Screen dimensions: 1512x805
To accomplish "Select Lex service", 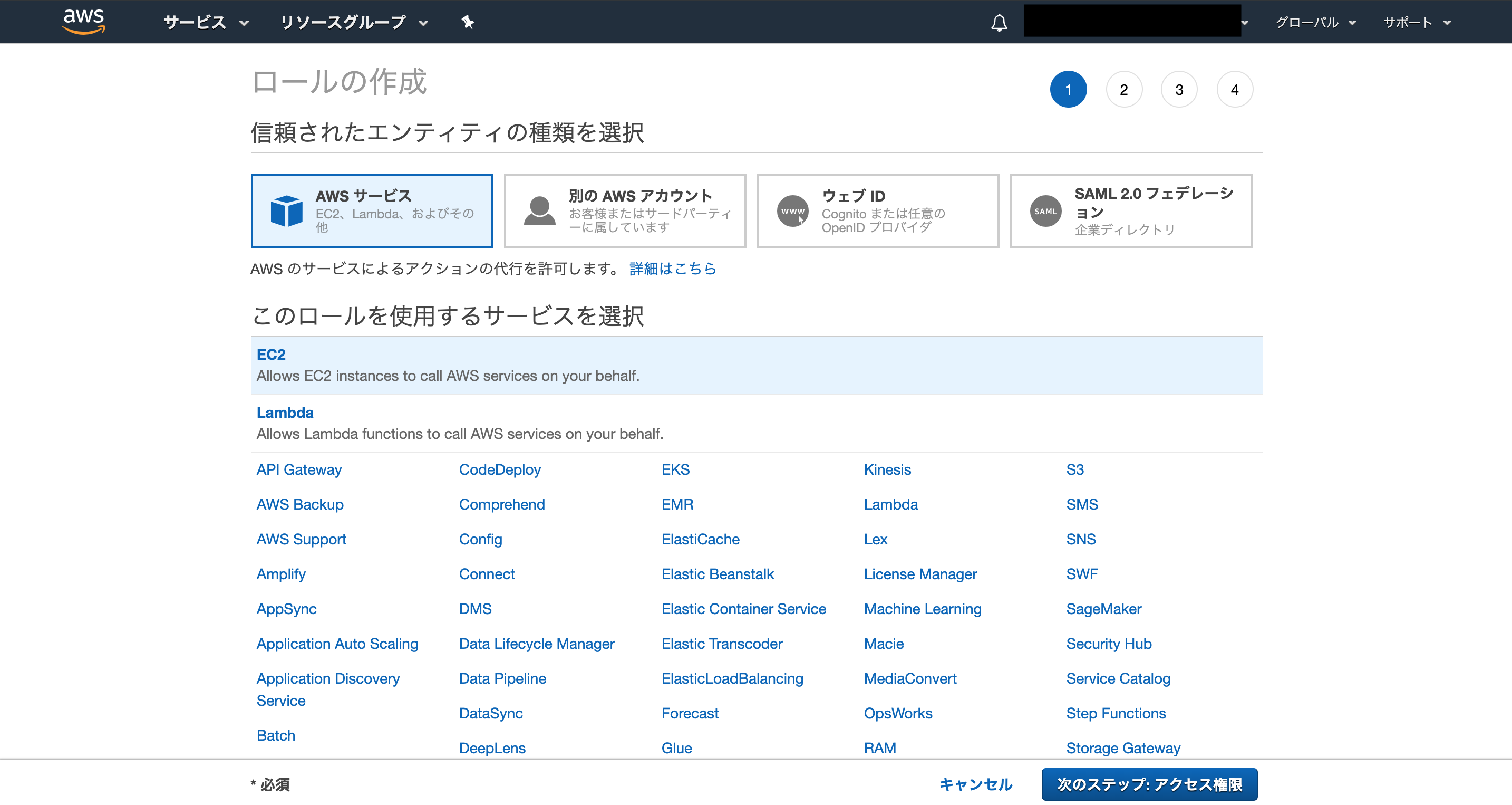I will (875, 539).
